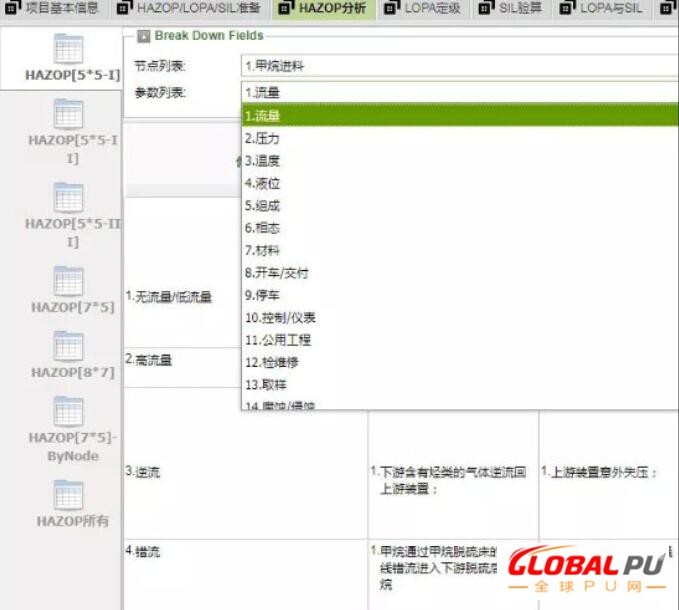Open the HAZOP[5*5-I] table icon
Viewport: 679px width, 610px height.
68,50
